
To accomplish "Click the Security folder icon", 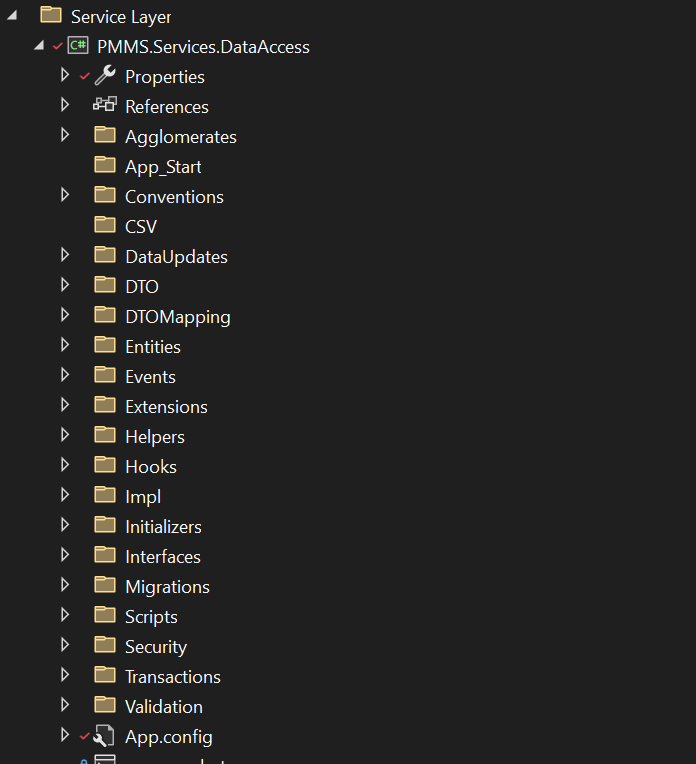I will click(x=105, y=646).
